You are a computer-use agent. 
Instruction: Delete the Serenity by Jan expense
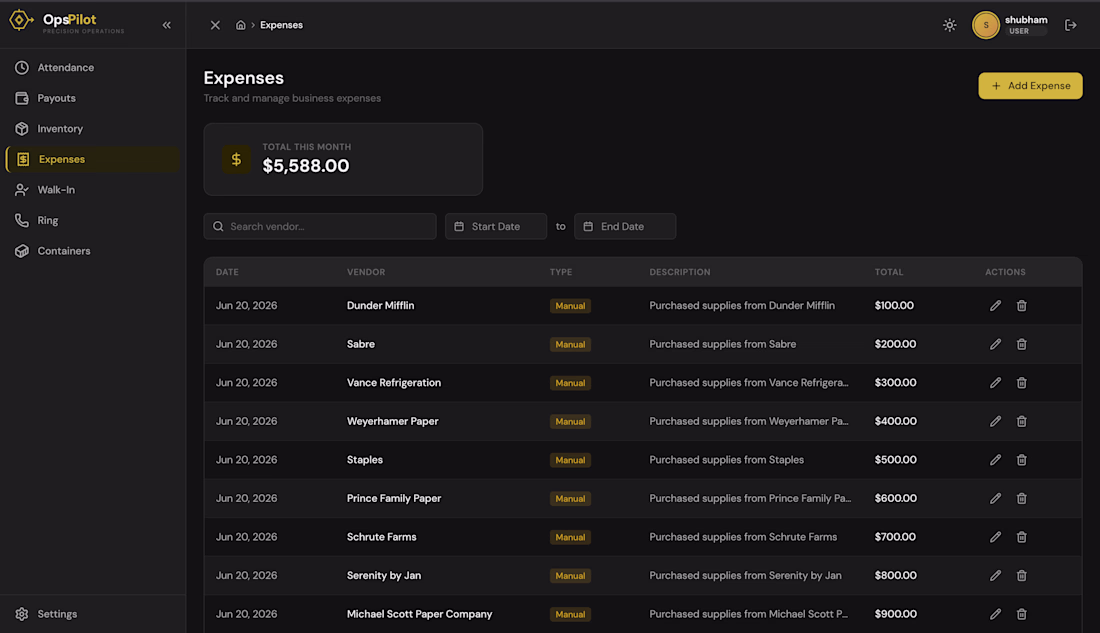[1021, 575]
